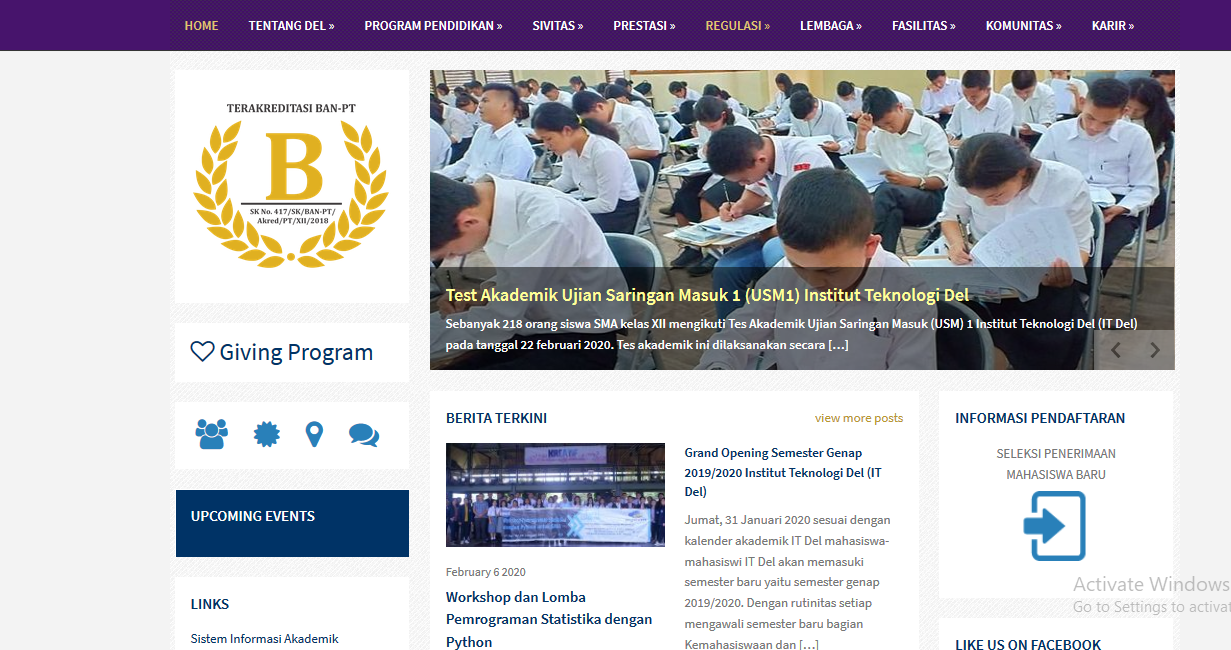
Task: Go to previous slide arrow
Action: pyautogui.click(x=1116, y=350)
